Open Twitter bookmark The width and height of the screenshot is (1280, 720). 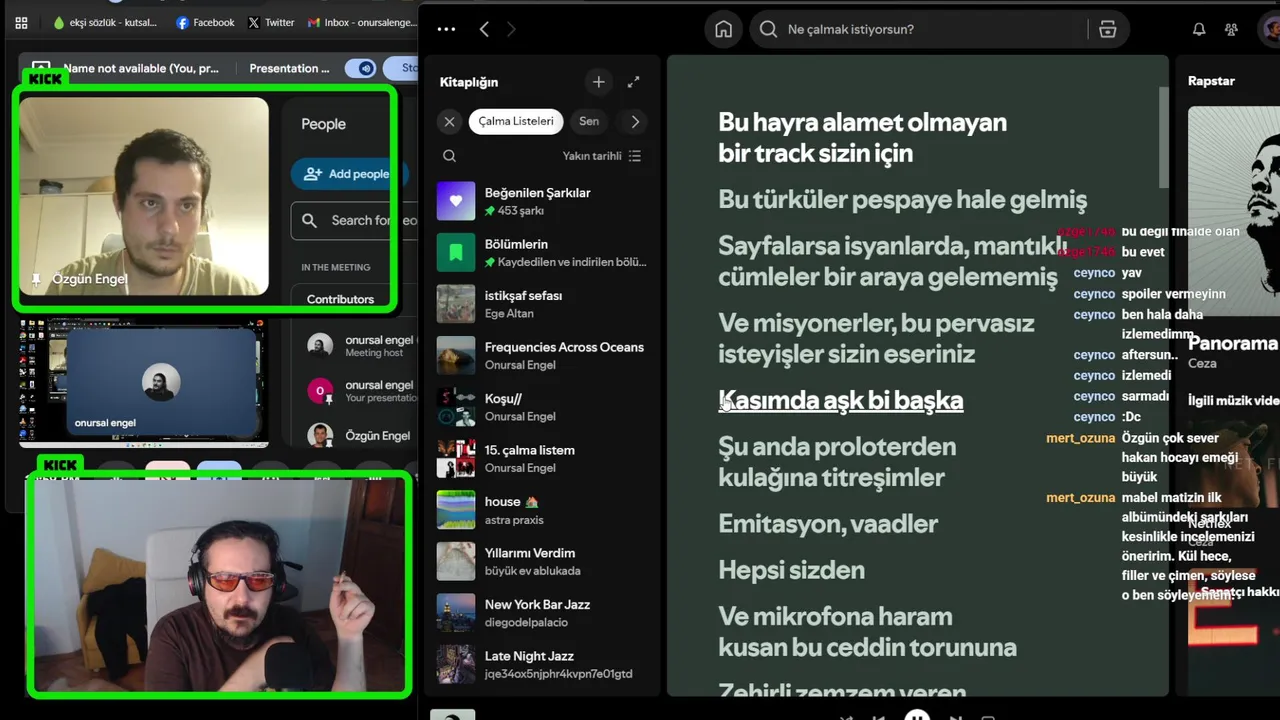tap(271, 22)
